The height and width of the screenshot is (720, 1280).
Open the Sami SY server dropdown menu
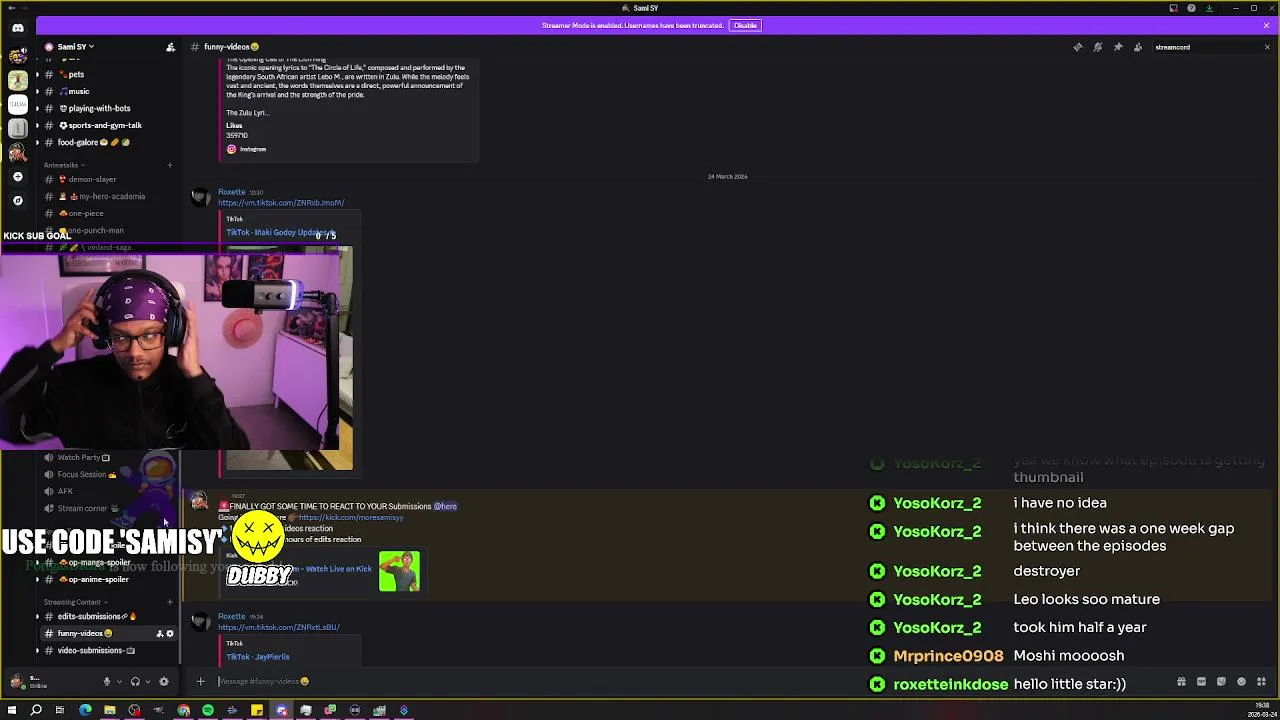(x=75, y=47)
